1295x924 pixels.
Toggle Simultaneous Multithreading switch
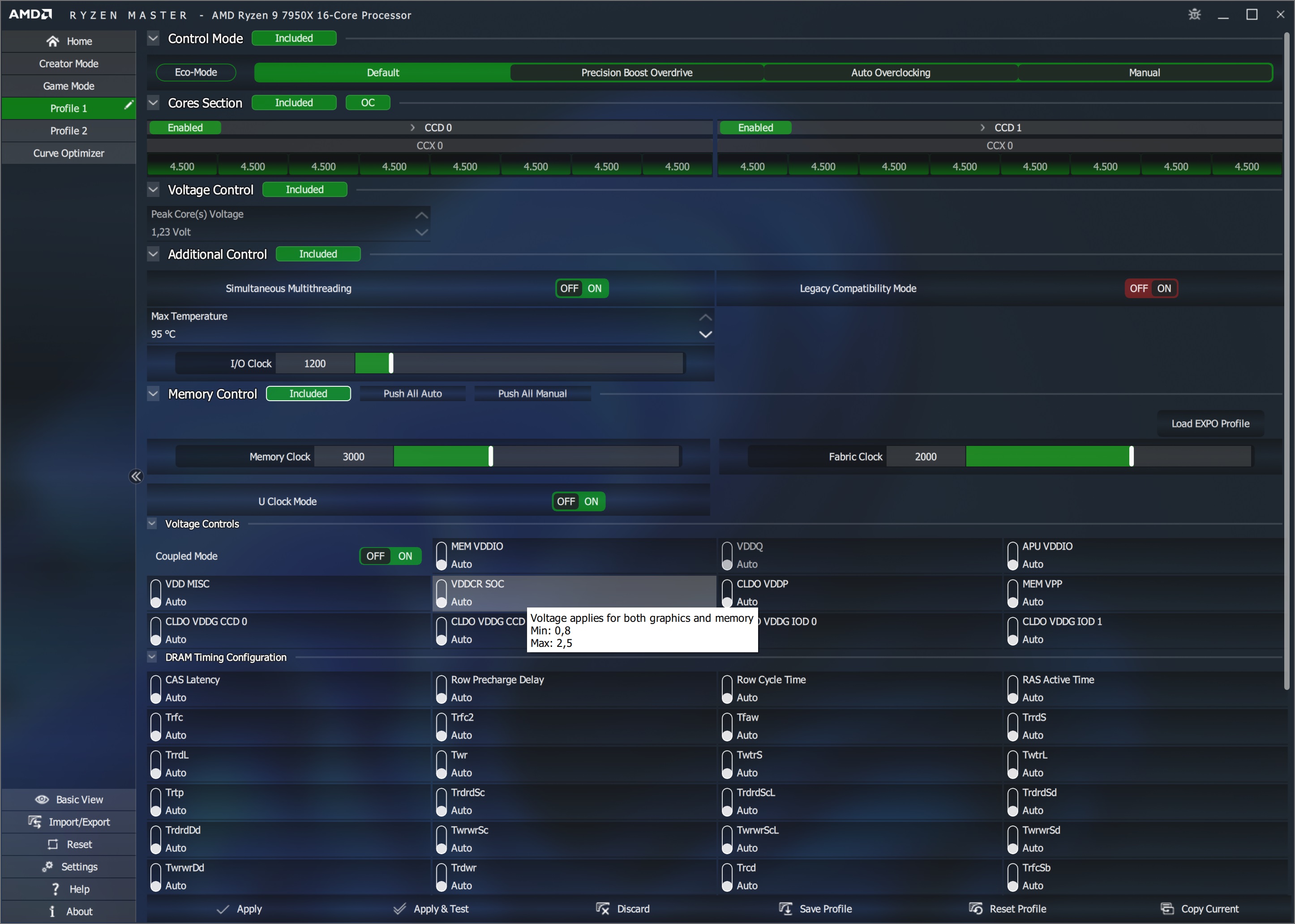click(x=582, y=288)
